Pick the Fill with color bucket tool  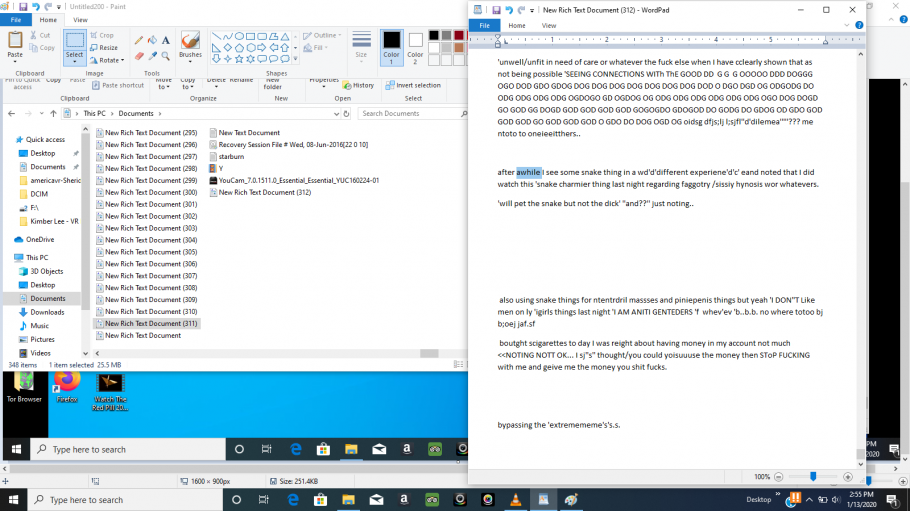pos(152,40)
